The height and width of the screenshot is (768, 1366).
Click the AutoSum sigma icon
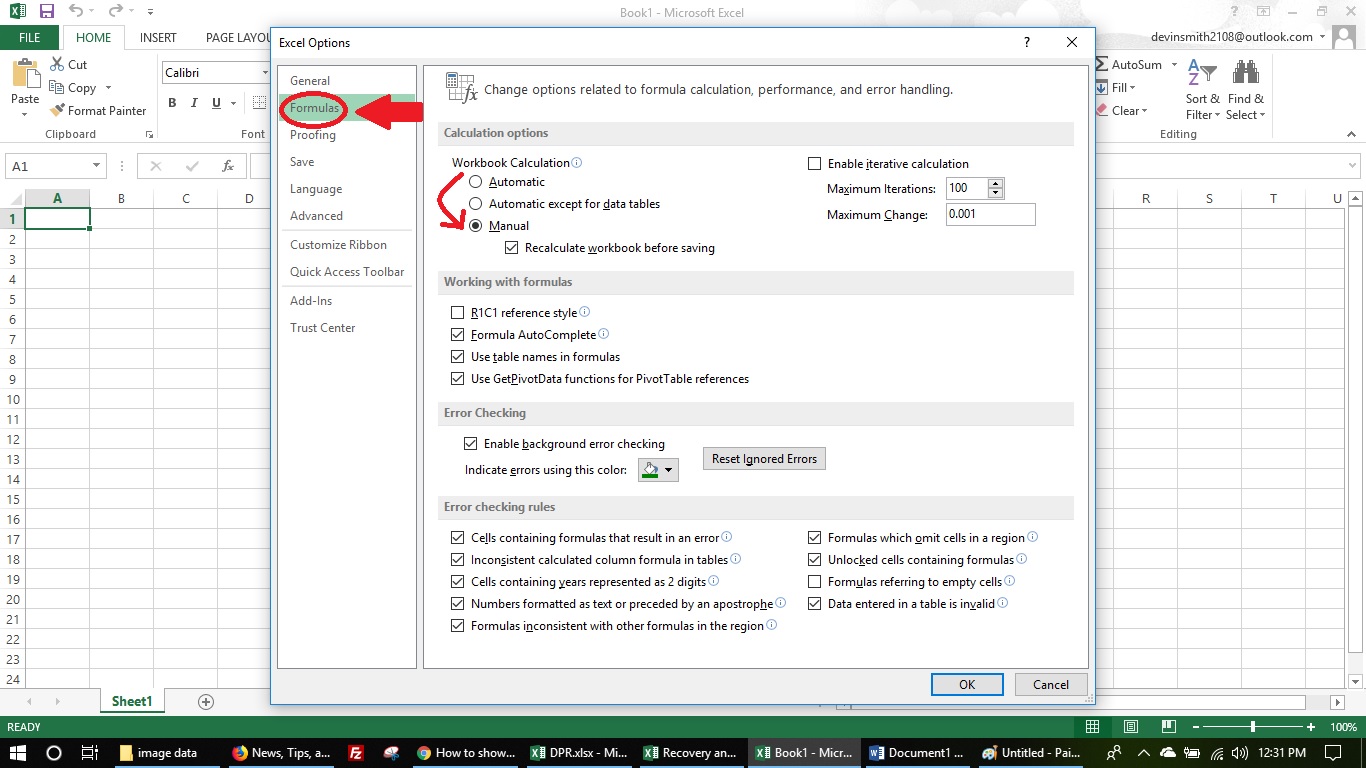(x=1103, y=64)
